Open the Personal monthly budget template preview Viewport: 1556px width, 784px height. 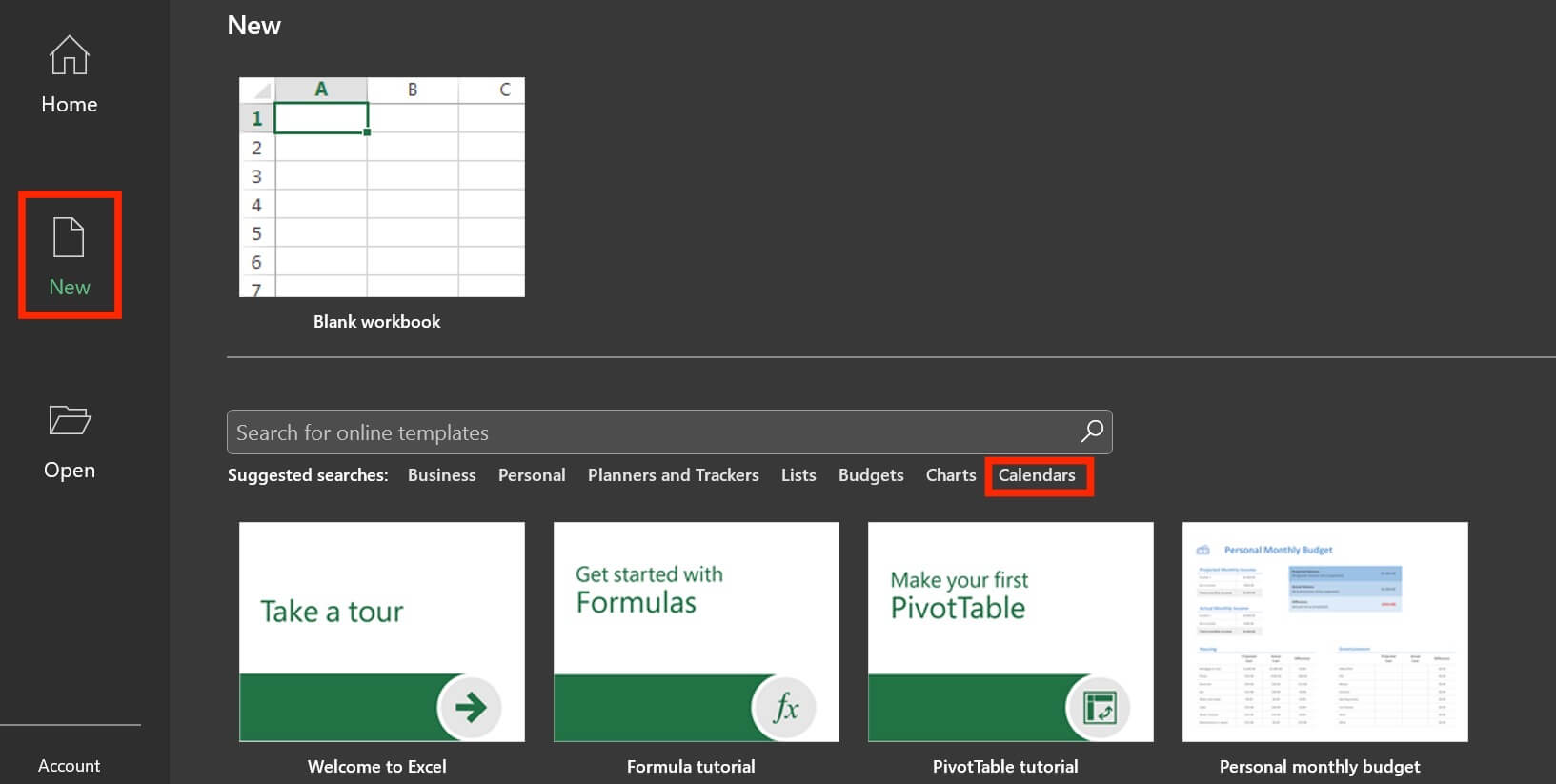point(1324,632)
